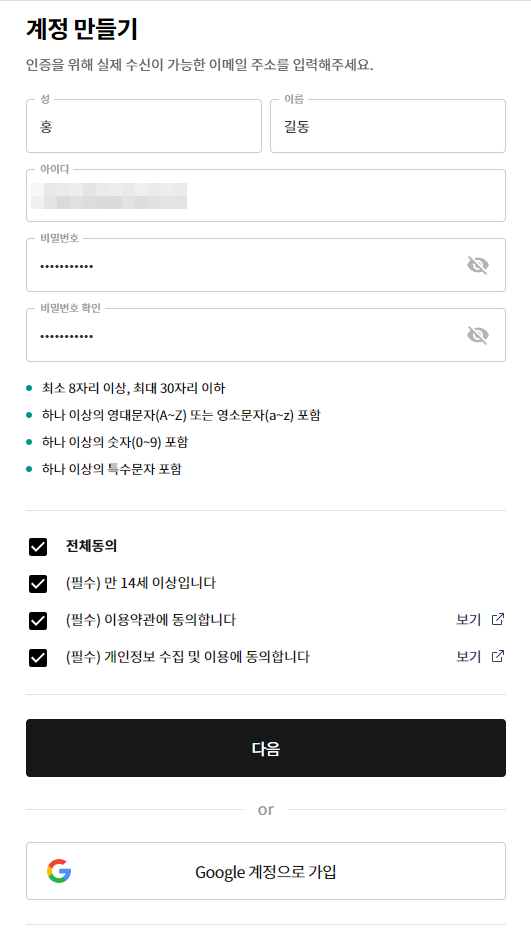This screenshot has width=531, height=928.
Task: Focus the 이름 input field
Action: (388, 126)
